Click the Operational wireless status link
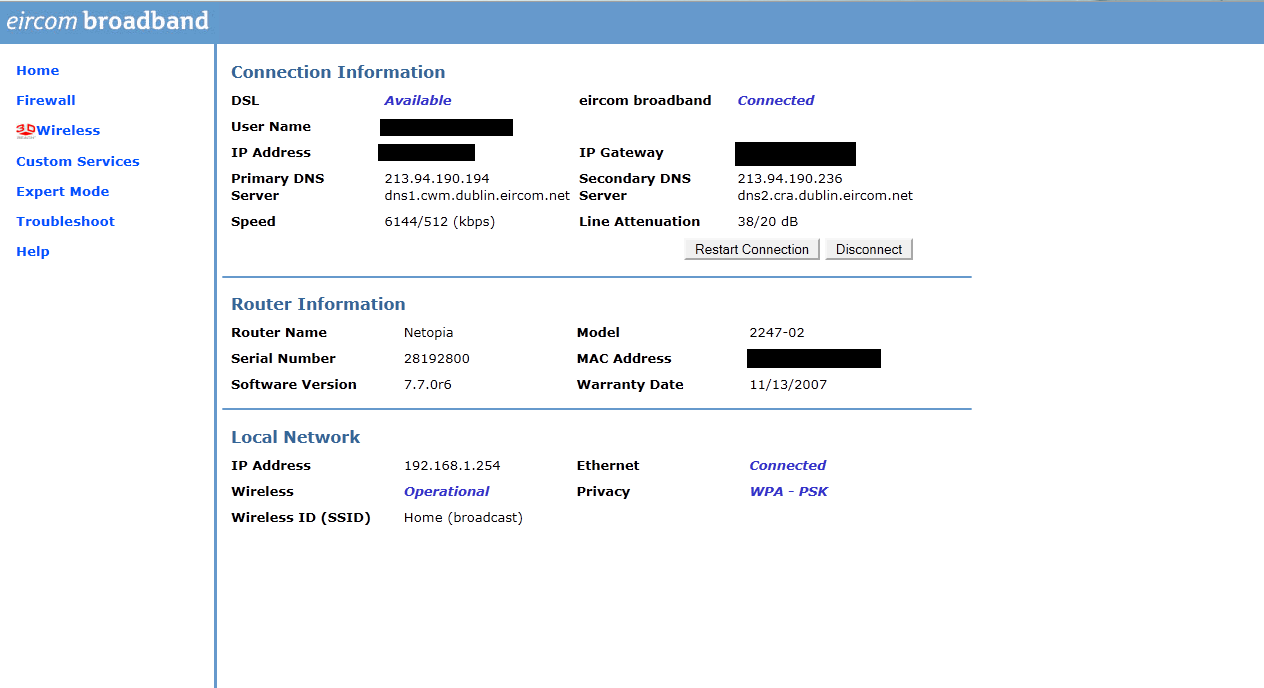 [x=446, y=491]
